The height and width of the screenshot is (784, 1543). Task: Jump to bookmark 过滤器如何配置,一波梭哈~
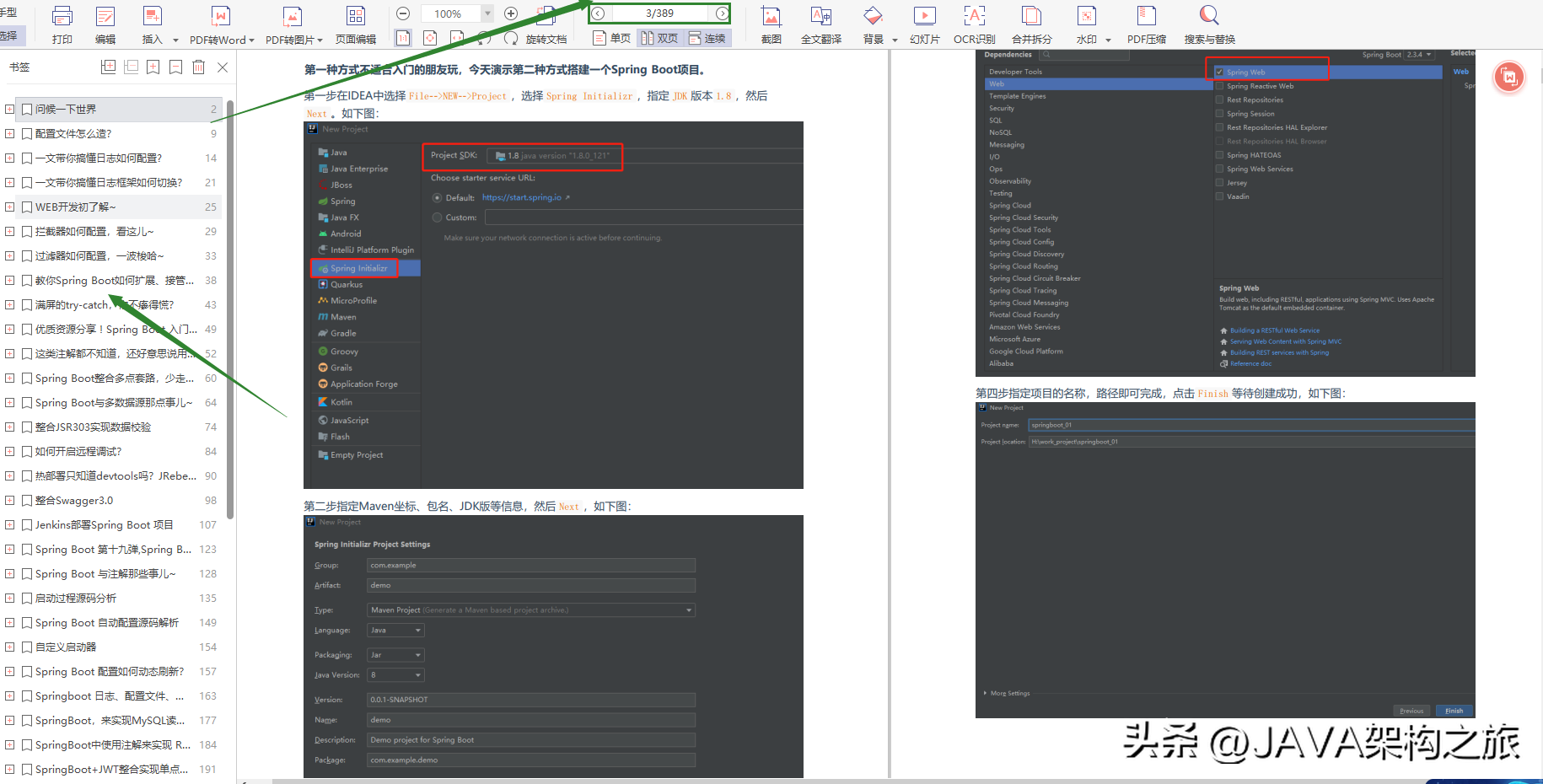click(99, 255)
